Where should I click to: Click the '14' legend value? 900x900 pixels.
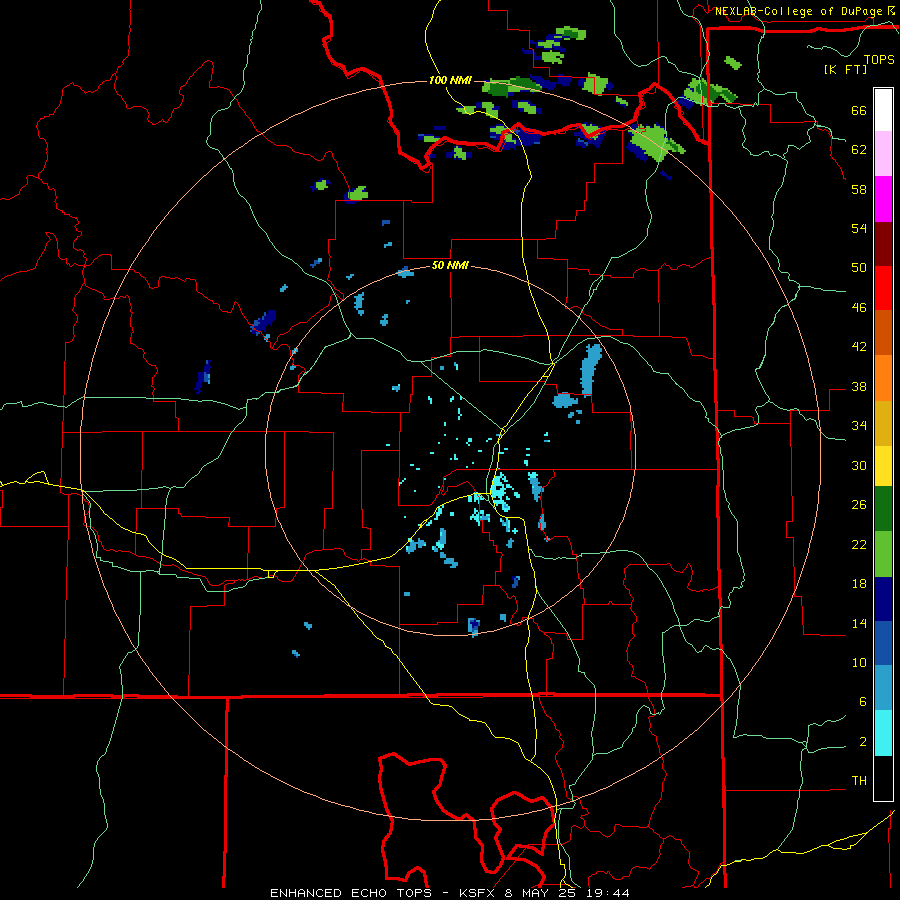click(x=859, y=623)
